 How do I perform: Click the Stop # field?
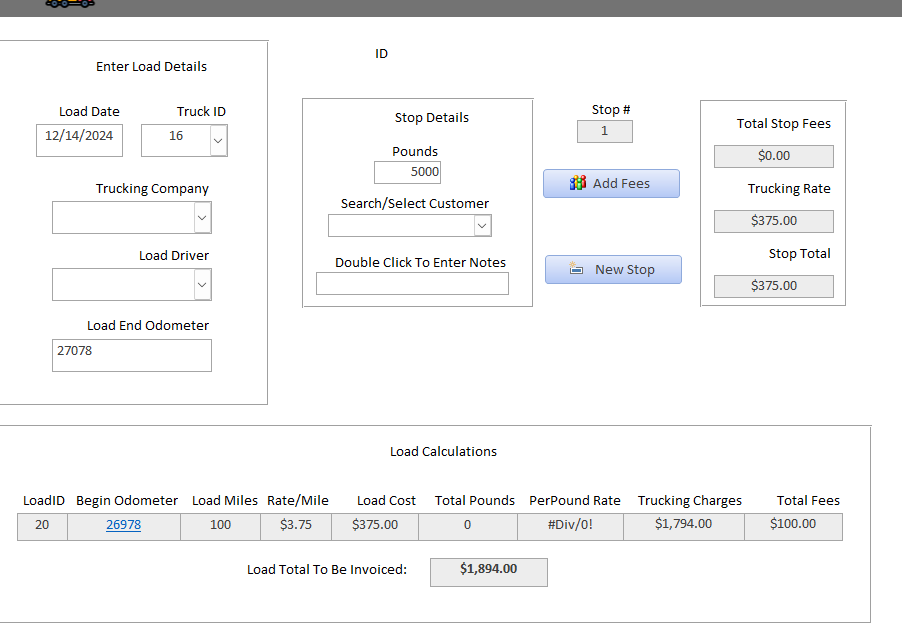click(x=604, y=131)
